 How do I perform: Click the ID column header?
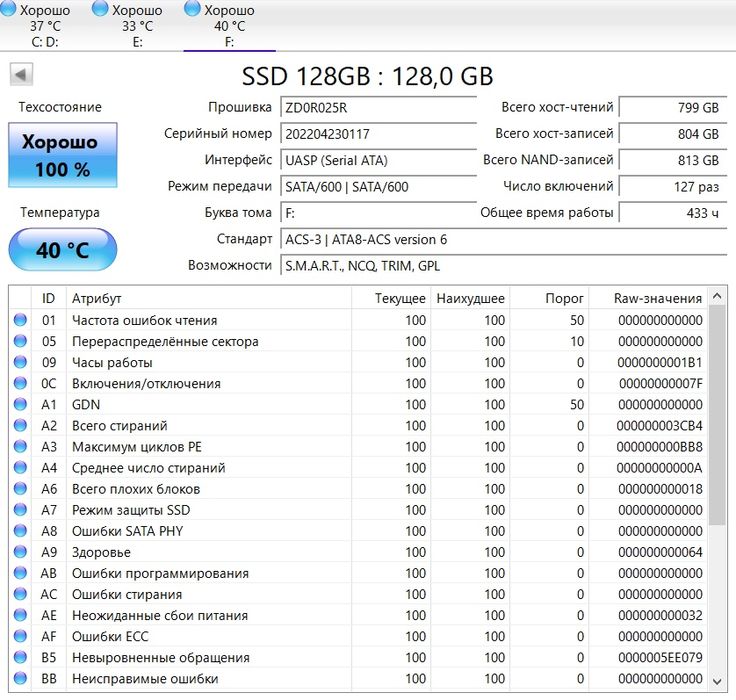point(49,298)
